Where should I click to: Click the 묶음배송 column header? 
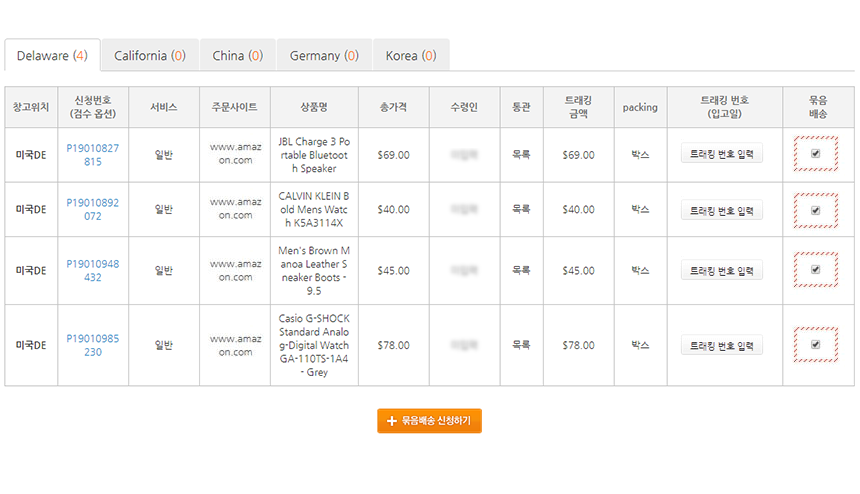818,107
